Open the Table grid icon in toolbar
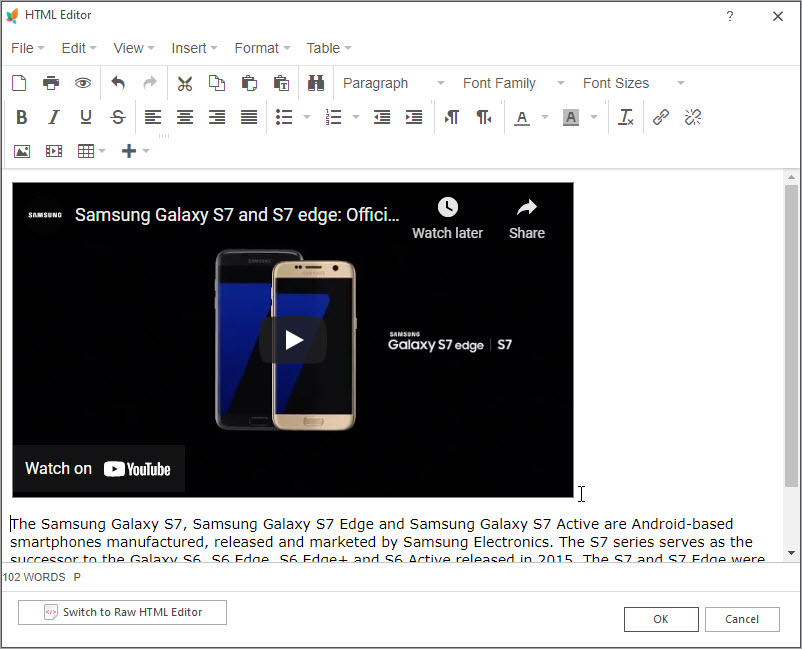The width and height of the screenshot is (802, 649). click(x=85, y=151)
